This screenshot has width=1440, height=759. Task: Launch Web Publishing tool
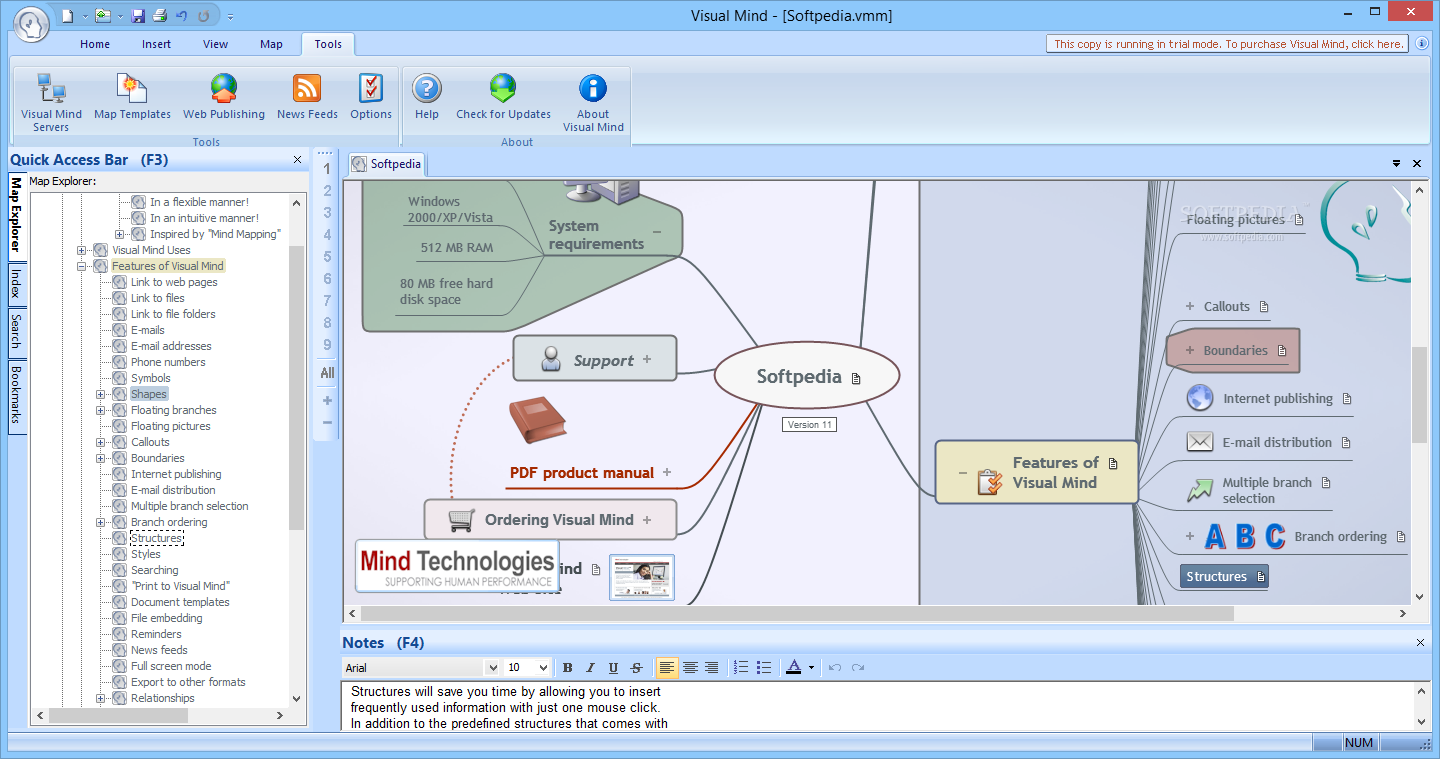click(x=224, y=97)
